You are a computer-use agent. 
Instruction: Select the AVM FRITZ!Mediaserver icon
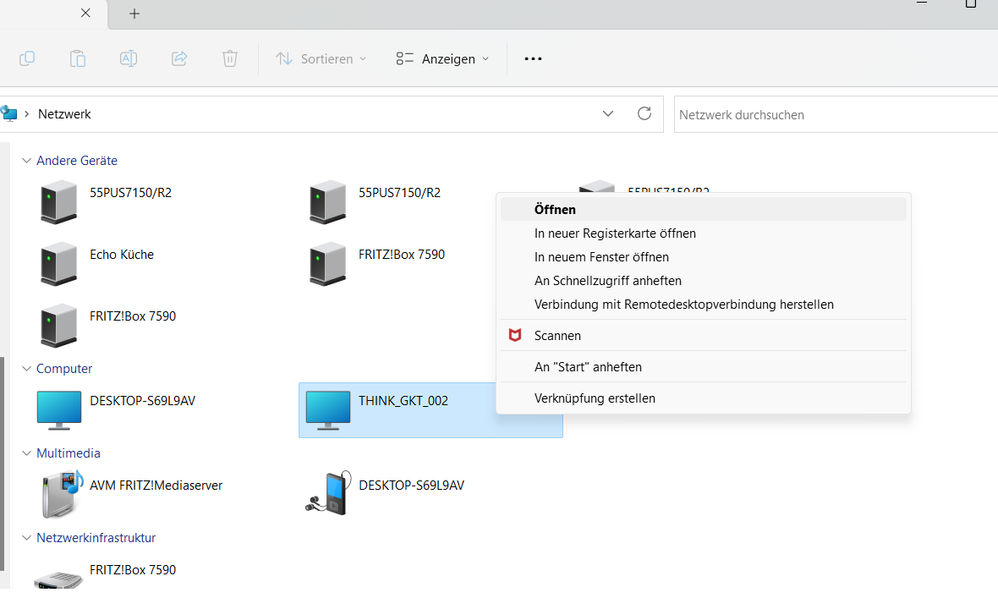59,494
